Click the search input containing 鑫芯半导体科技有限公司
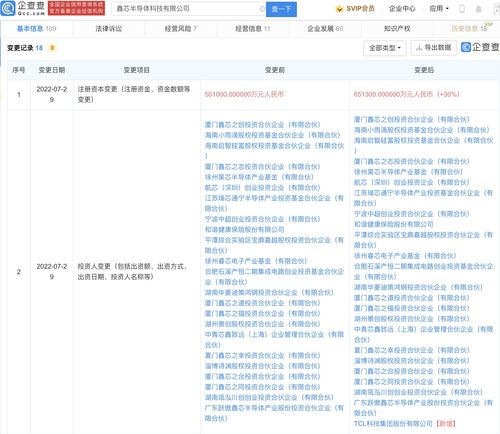 [x=188, y=9]
